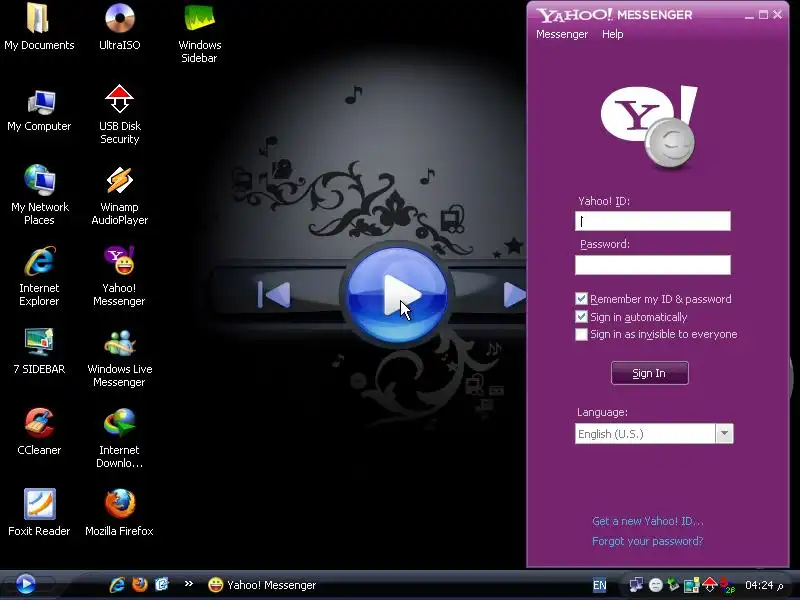Open the EN language bar indicator
The image size is (800, 600).
(x=599, y=585)
